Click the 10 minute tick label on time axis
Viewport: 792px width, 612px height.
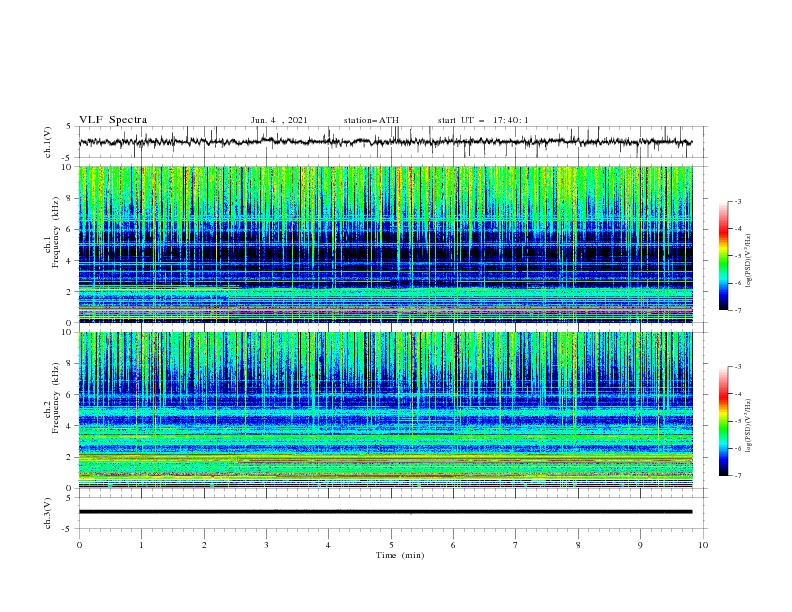coord(703,545)
